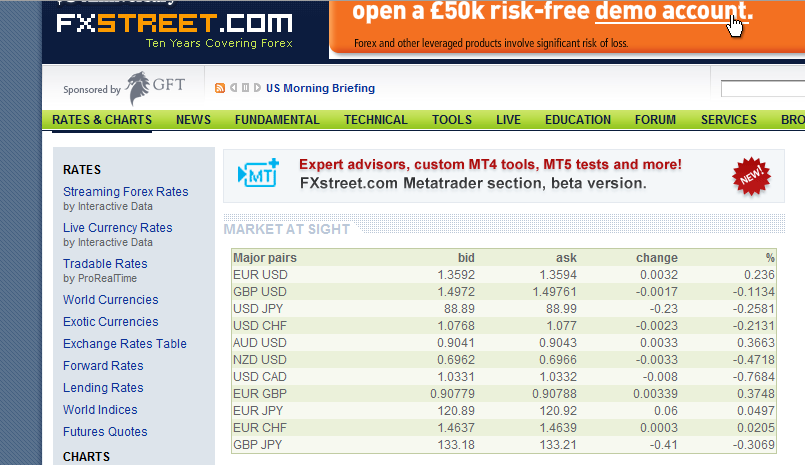Open Exotic Currencies link
This screenshot has width=805, height=465.
click(x=110, y=322)
